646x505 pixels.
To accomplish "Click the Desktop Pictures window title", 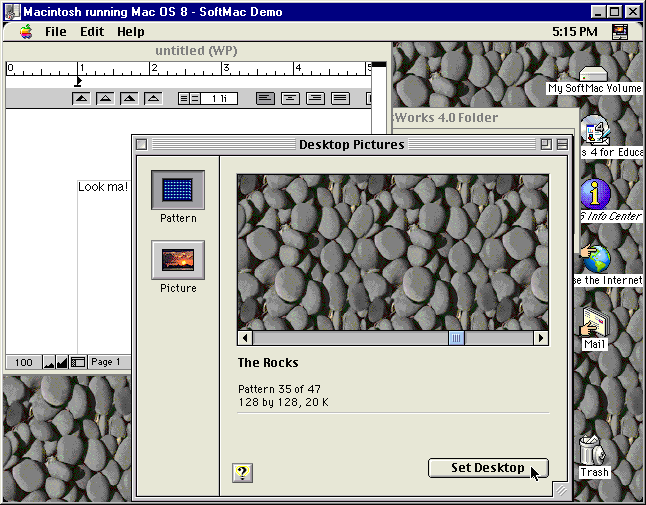I will pyautogui.click(x=351, y=145).
